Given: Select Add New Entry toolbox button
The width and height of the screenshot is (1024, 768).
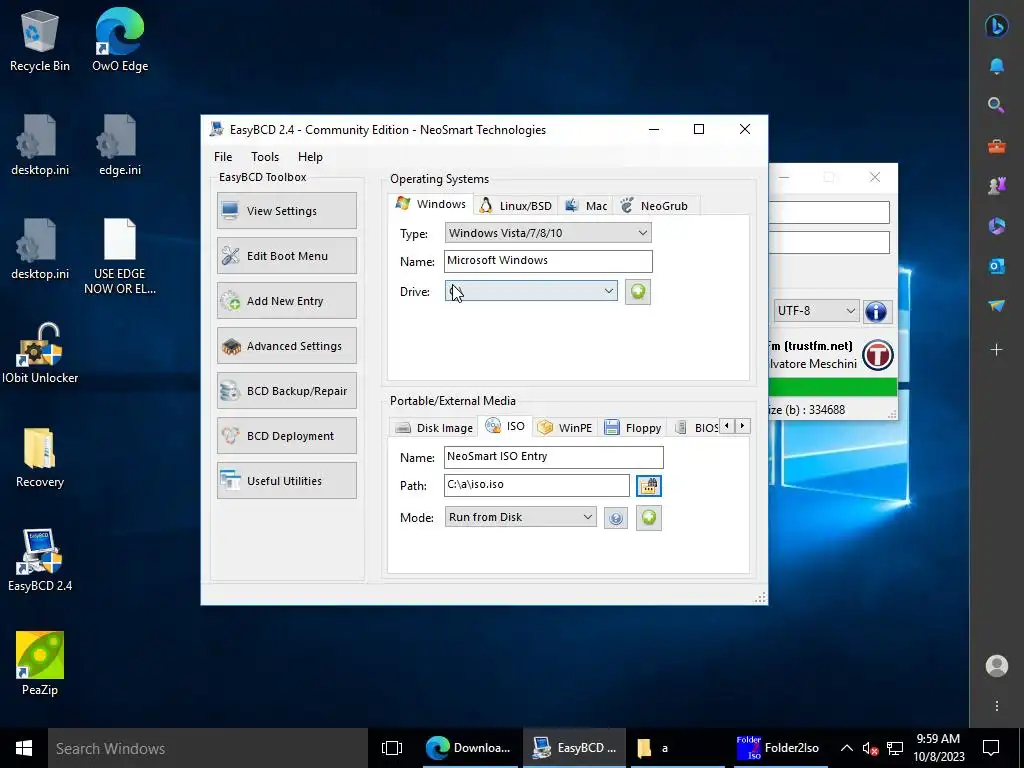Looking at the screenshot, I should [x=287, y=300].
